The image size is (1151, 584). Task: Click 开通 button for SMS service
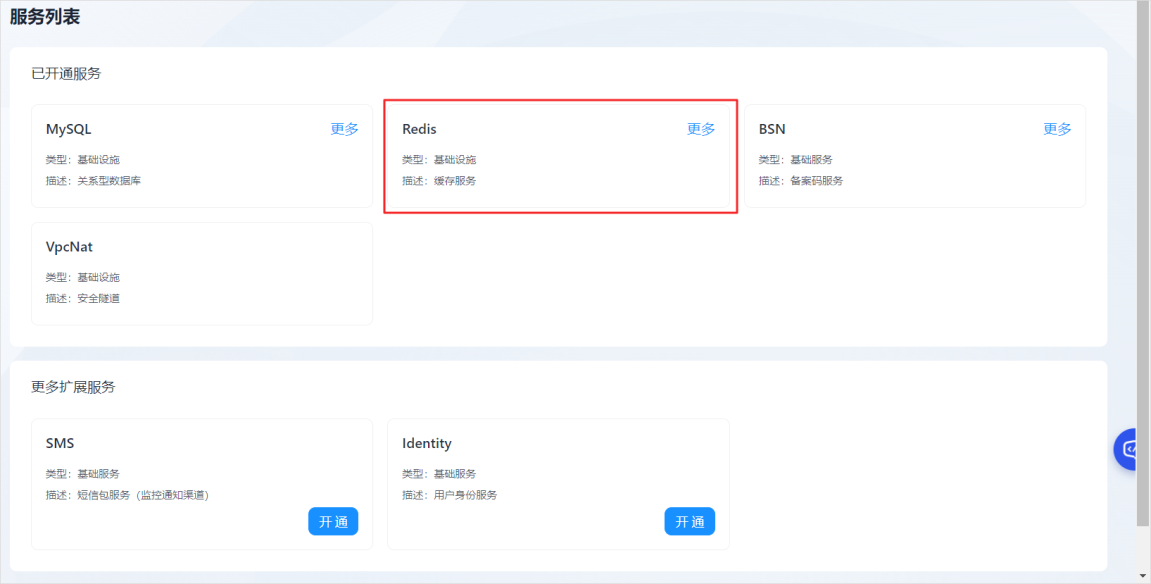pos(333,522)
